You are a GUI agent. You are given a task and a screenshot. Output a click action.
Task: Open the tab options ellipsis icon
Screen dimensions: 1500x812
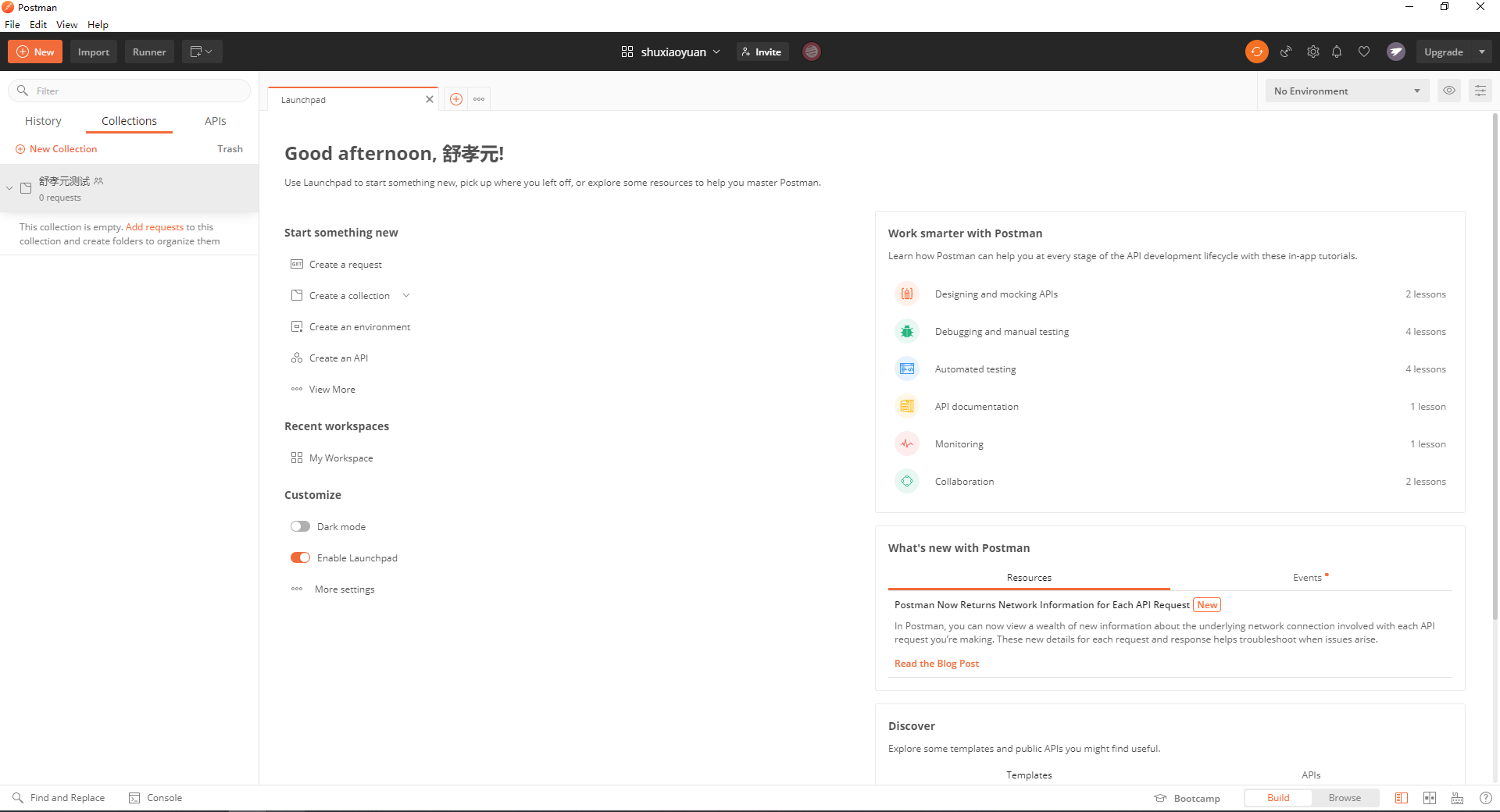click(479, 99)
